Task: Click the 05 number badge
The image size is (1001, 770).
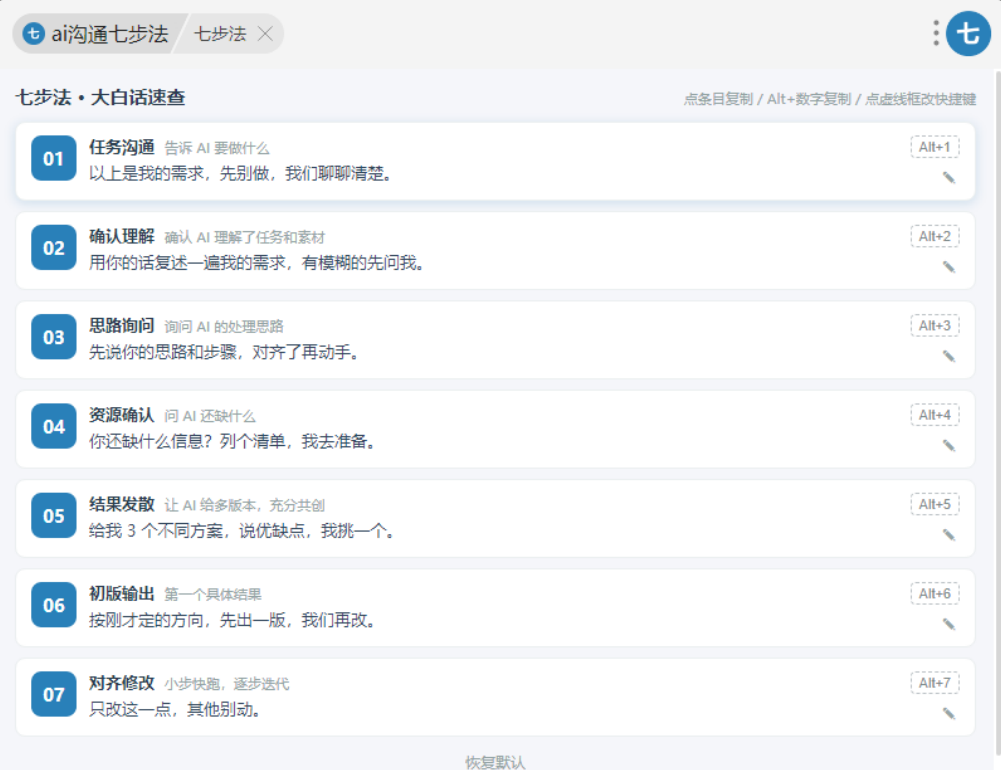Action: pos(54,516)
